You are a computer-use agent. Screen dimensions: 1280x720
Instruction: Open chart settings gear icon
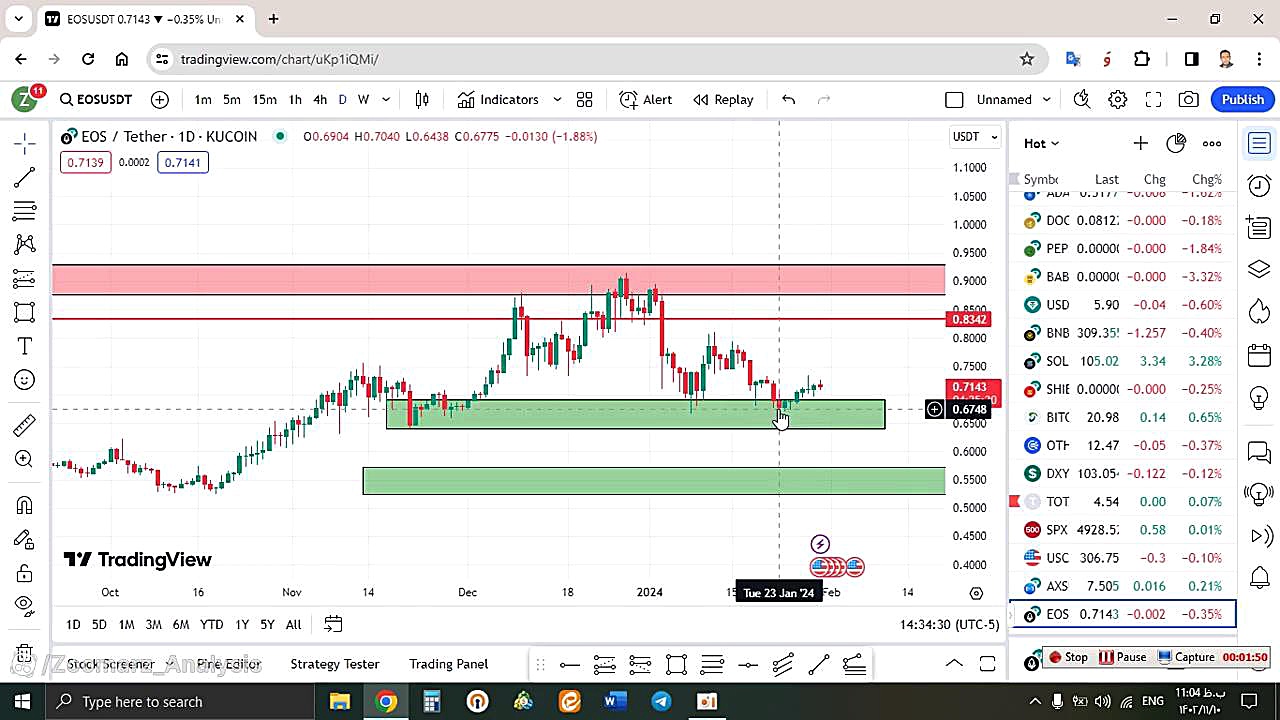click(x=1117, y=99)
